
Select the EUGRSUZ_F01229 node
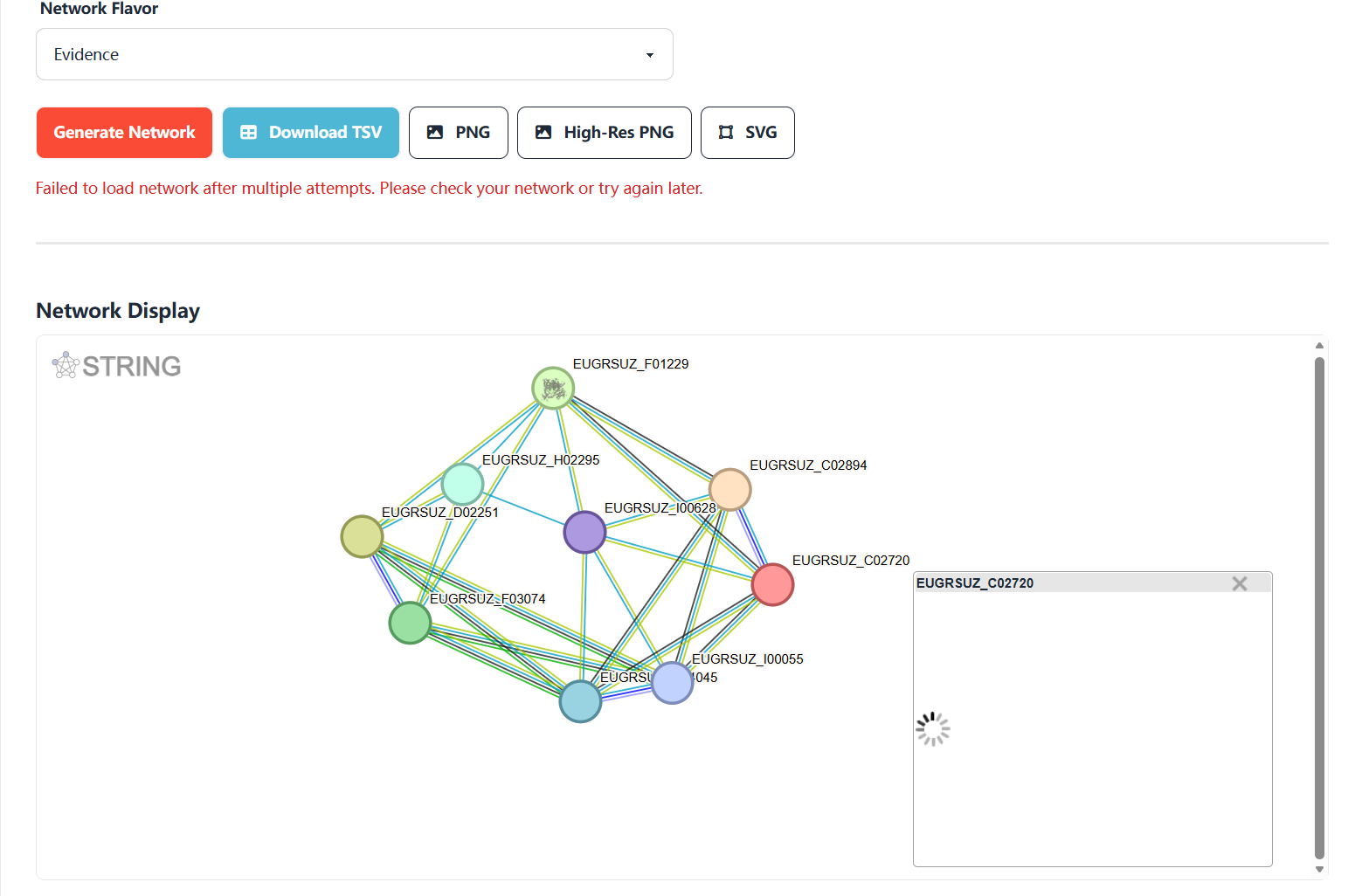(x=553, y=388)
